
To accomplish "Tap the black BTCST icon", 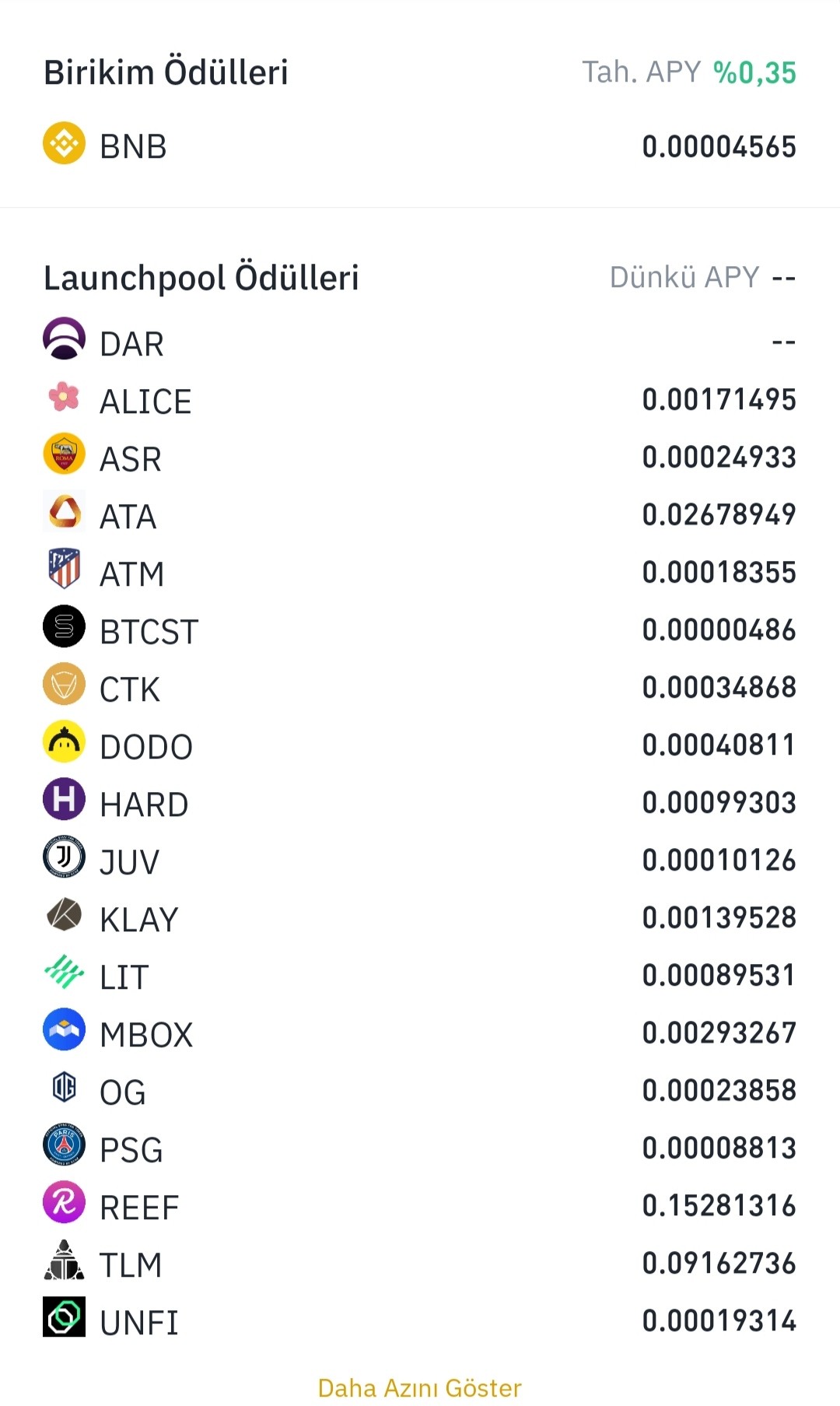I will [x=64, y=626].
